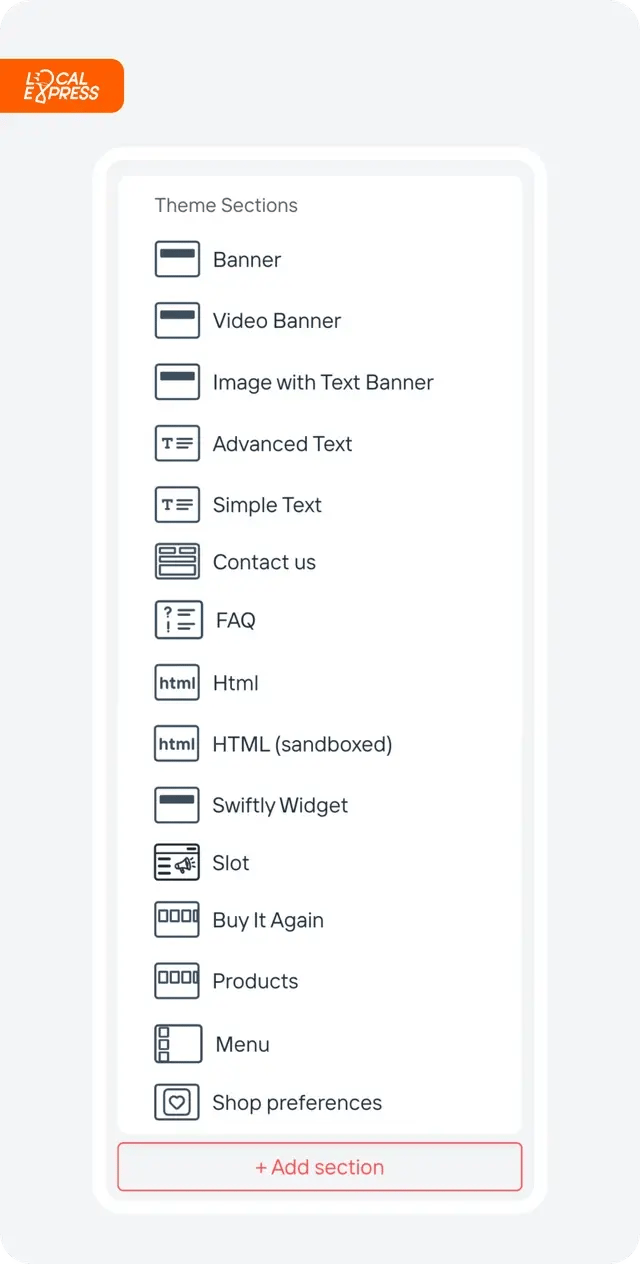Select the Slot megaphone icon

click(x=177, y=862)
